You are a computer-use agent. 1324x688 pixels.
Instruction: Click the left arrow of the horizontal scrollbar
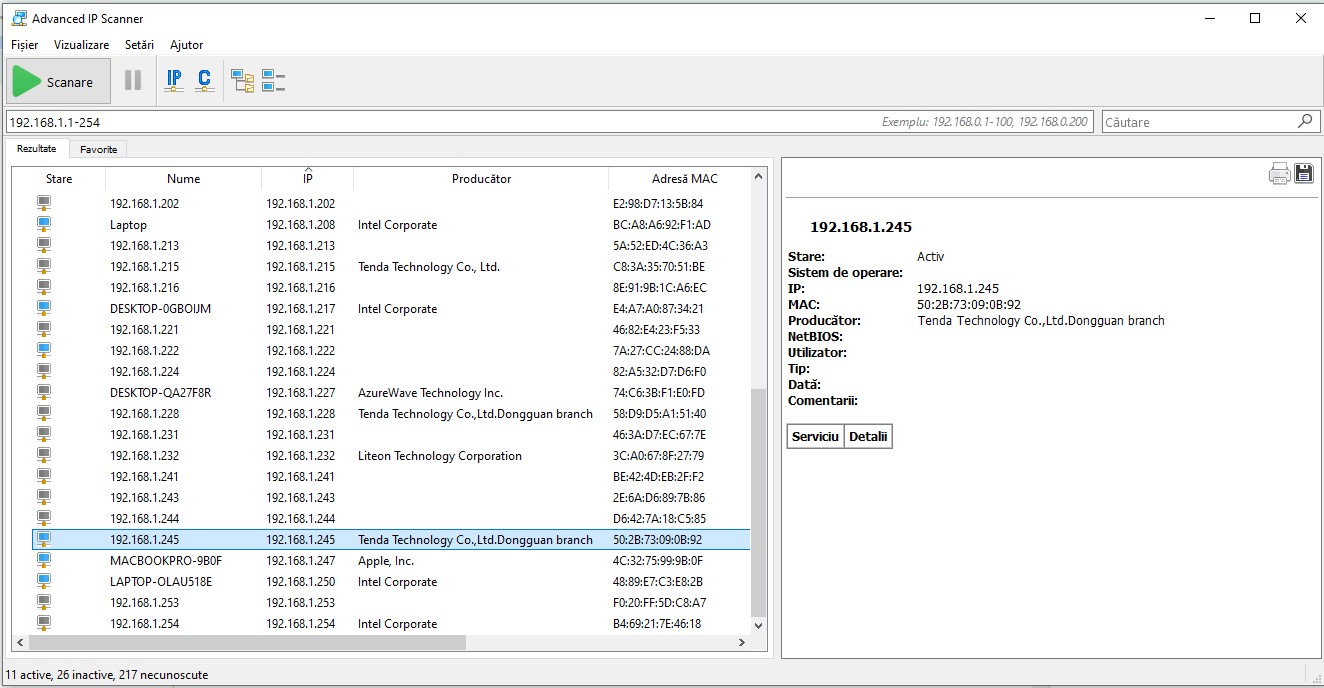[x=20, y=643]
